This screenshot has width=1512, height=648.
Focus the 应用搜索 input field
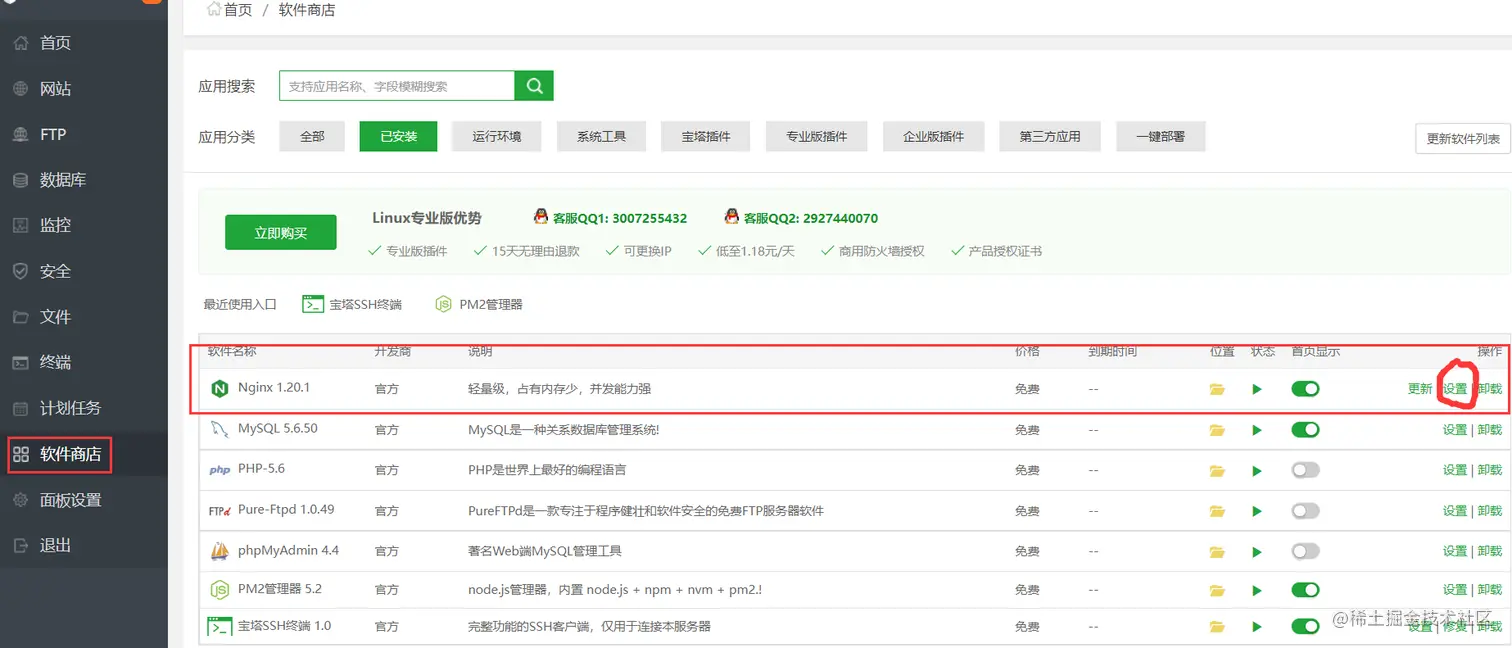coord(397,86)
